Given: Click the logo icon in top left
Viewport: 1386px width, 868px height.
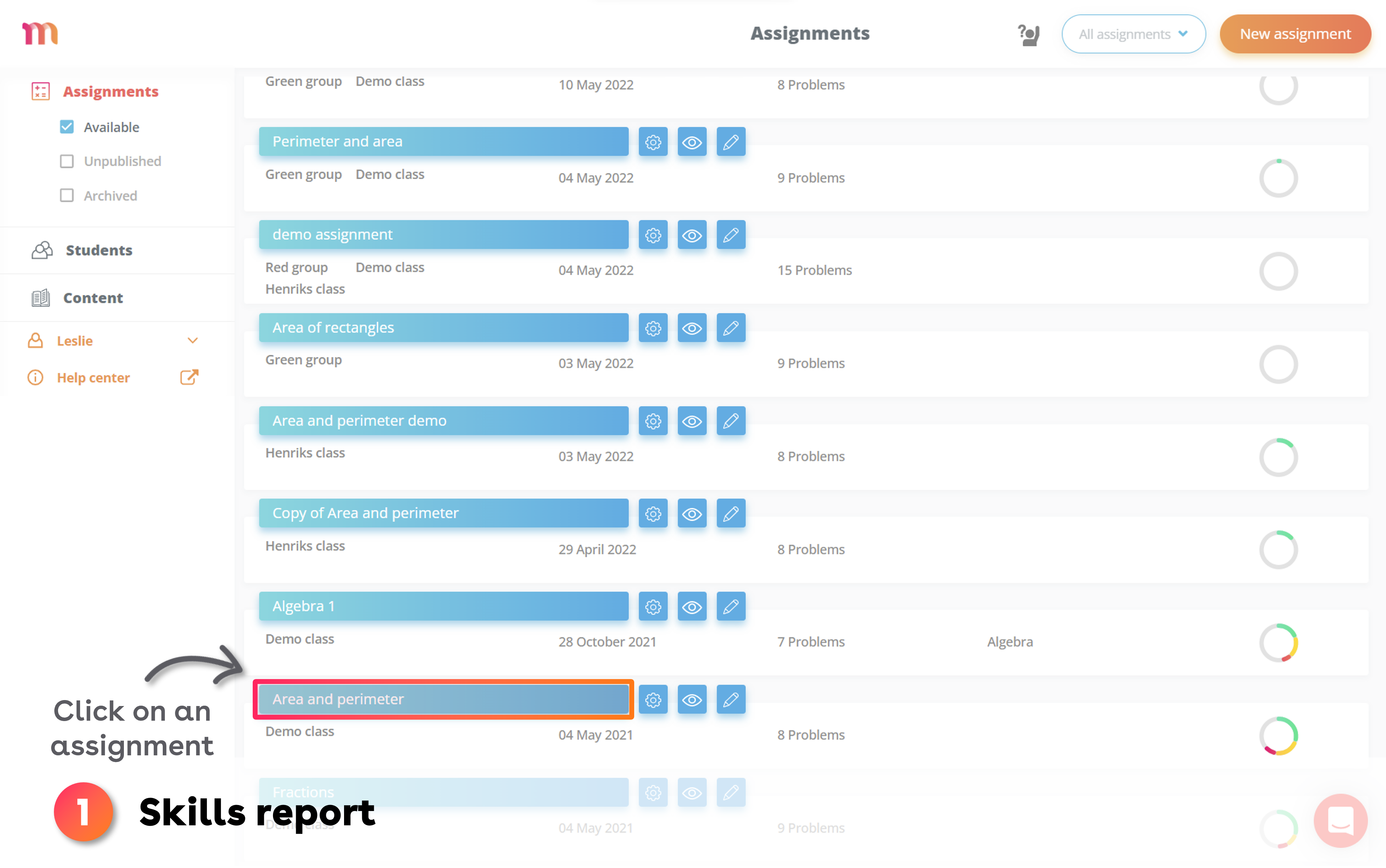Looking at the screenshot, I should pos(40,33).
